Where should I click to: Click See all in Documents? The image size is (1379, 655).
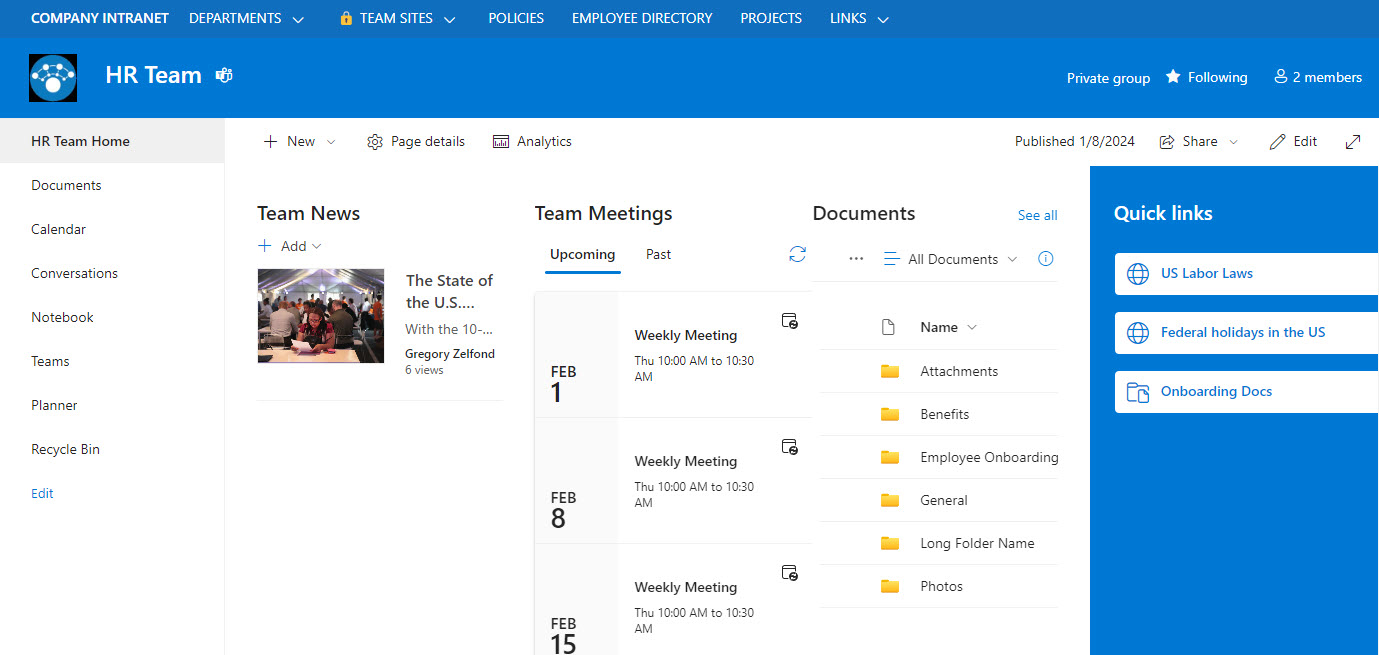(x=1037, y=215)
